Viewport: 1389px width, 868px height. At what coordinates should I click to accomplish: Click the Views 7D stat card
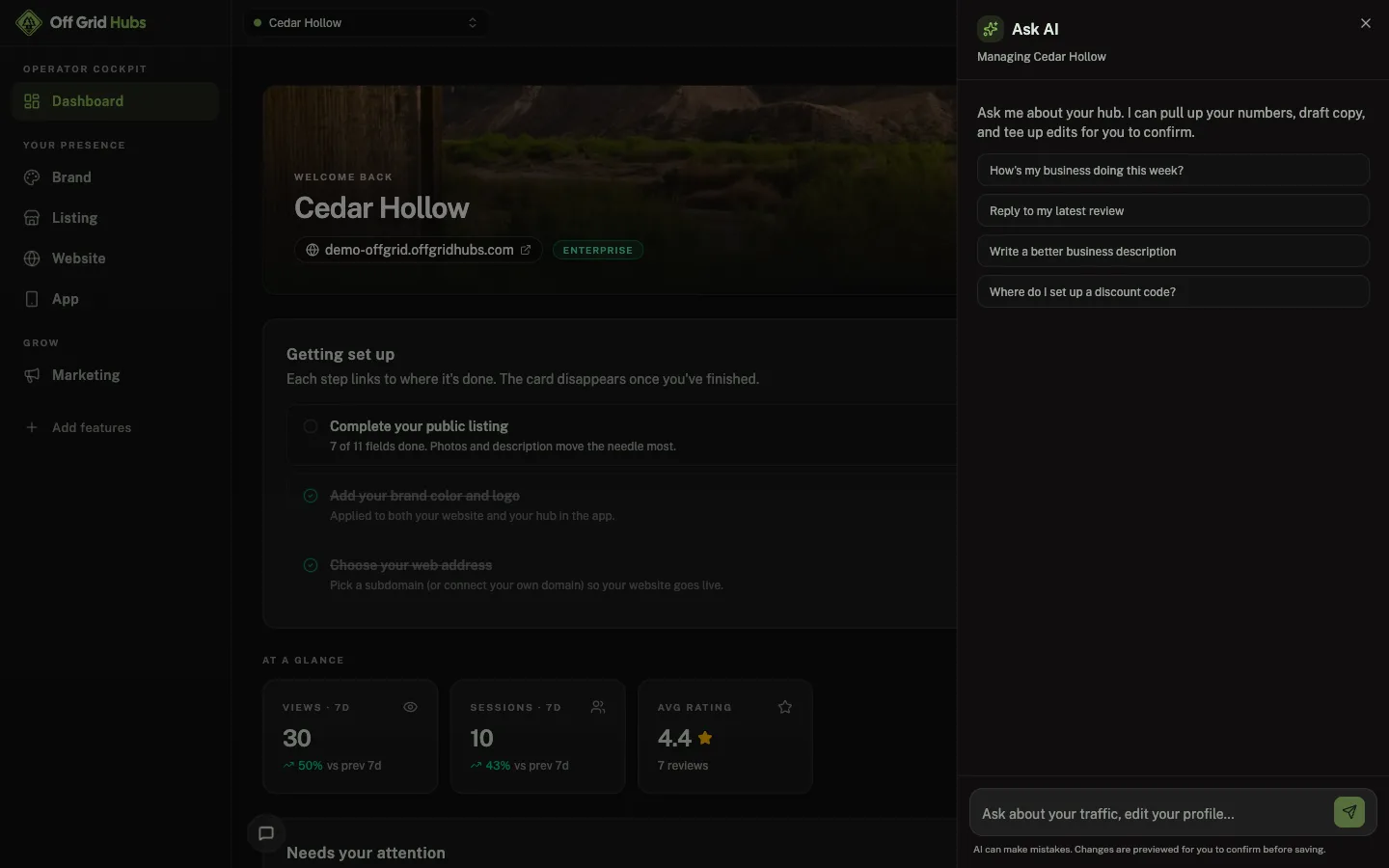[350, 737]
